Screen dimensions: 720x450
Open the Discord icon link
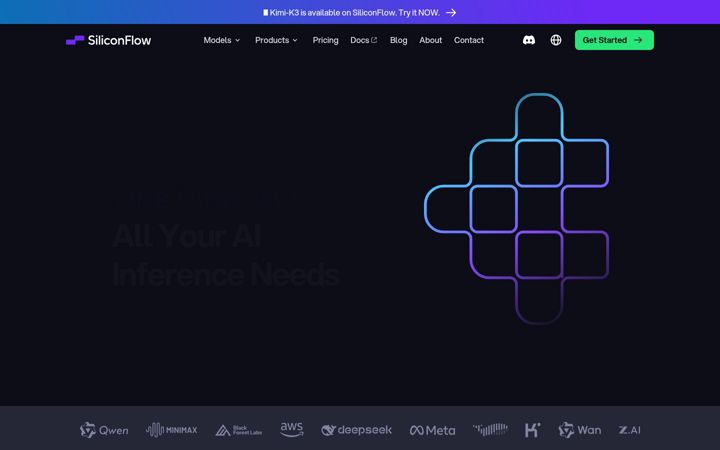point(529,40)
